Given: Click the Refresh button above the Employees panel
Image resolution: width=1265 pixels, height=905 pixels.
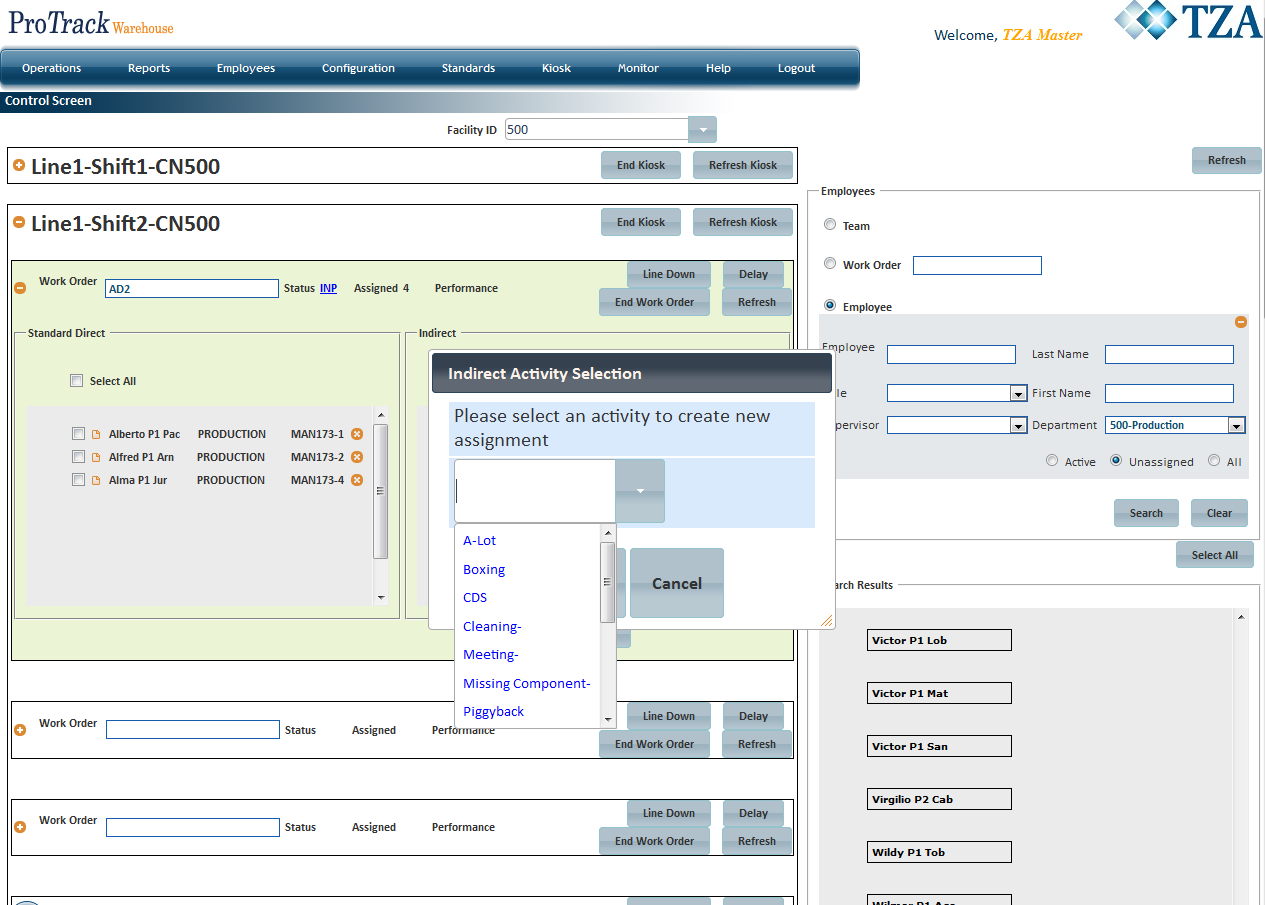Looking at the screenshot, I should pos(1227,160).
